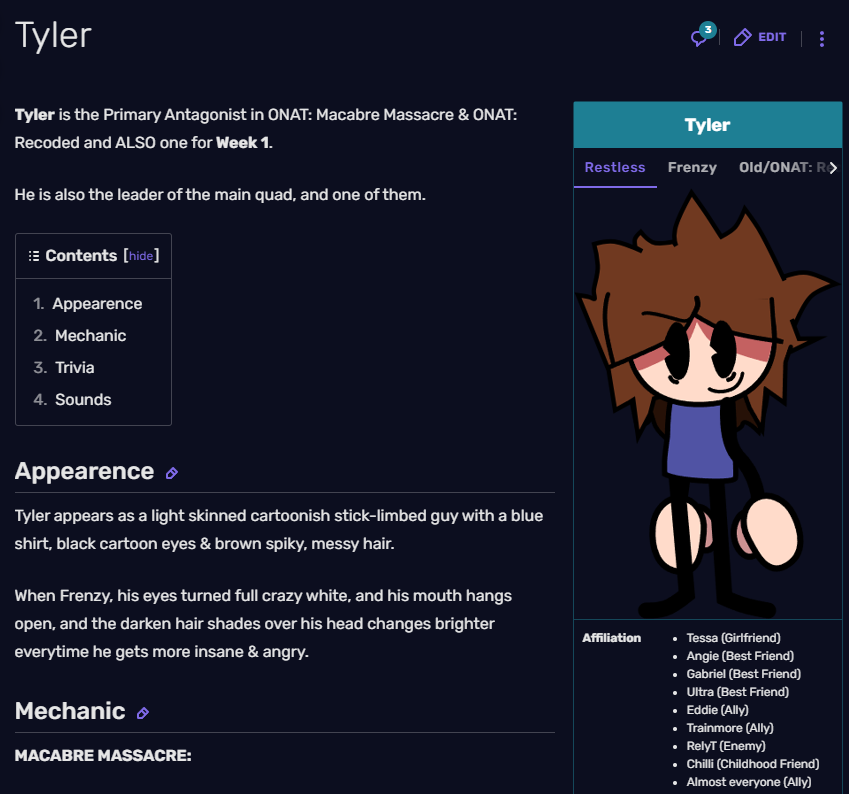
Task: Click the comment count badge showing 3
Action: pyautogui.click(x=708, y=30)
